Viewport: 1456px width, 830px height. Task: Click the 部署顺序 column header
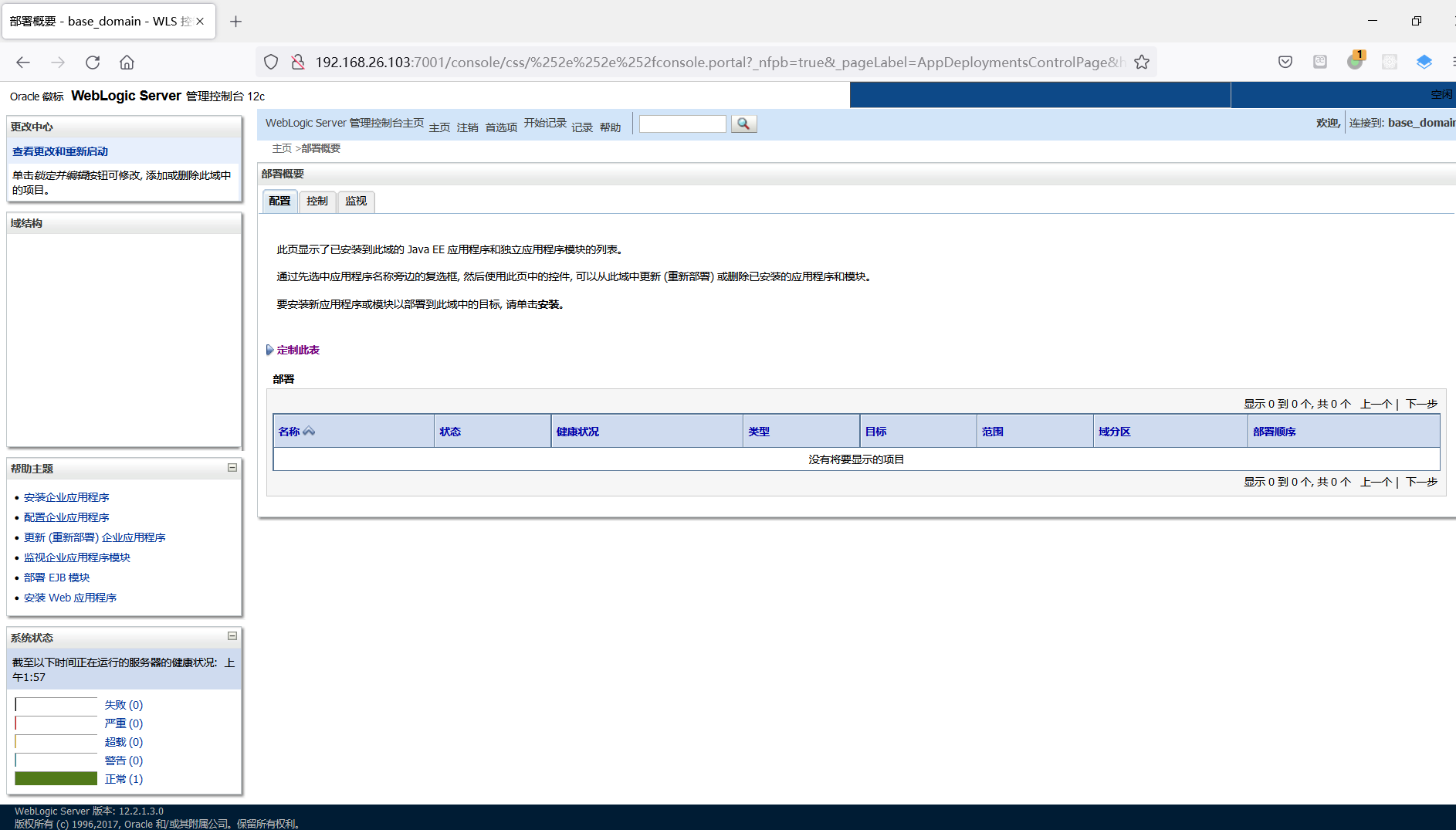click(1275, 432)
